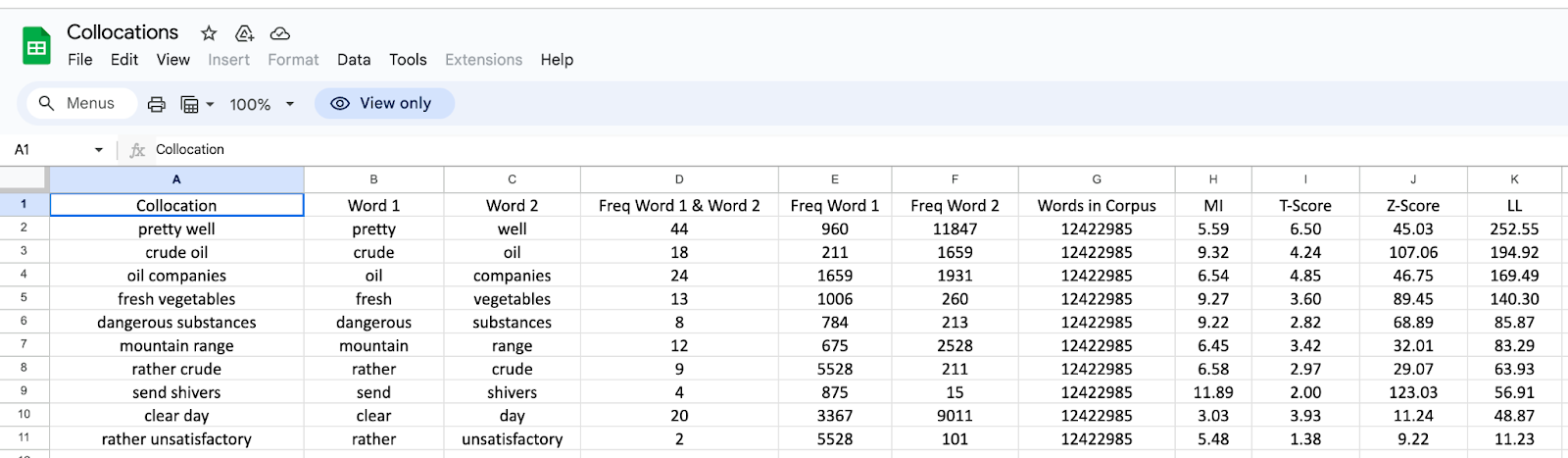Click the cell containing 'crude oil'
1568x458 pixels.
pyautogui.click(x=176, y=252)
